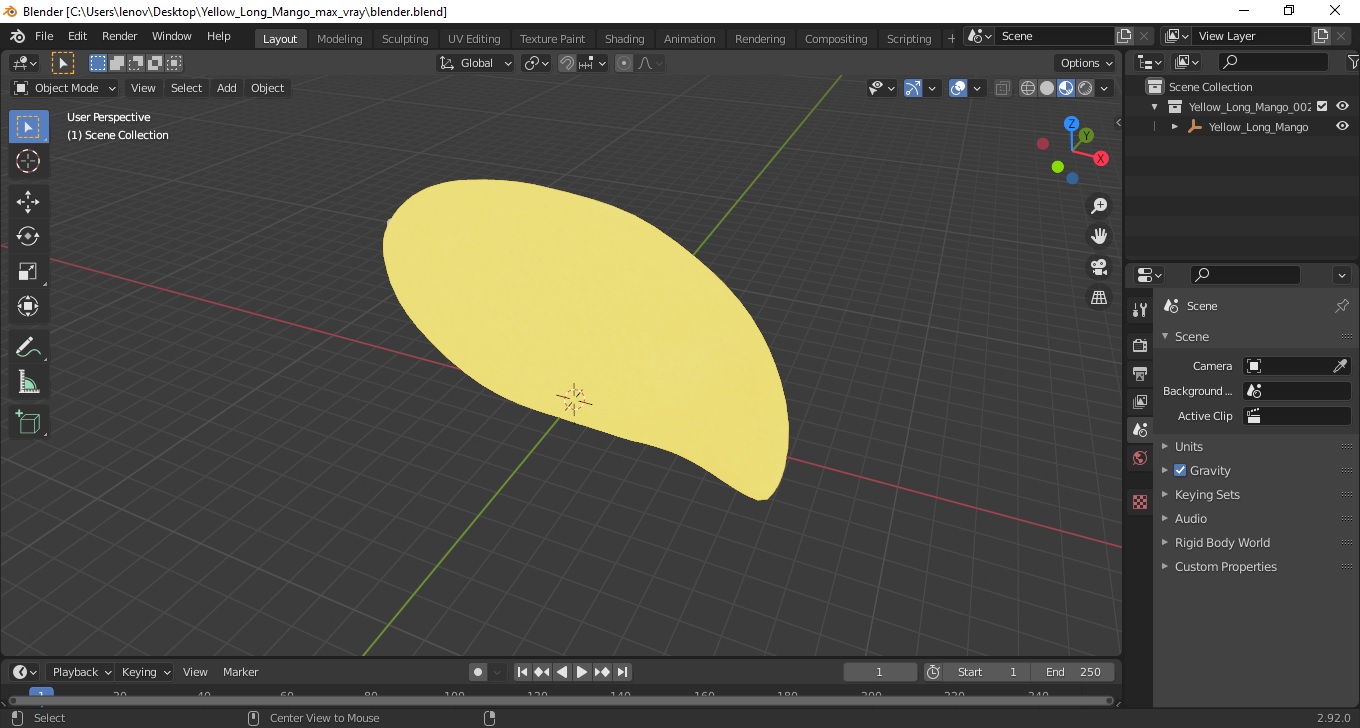This screenshot has width=1360, height=728.
Task: Select wireframe viewport shading
Action: click(x=1028, y=88)
